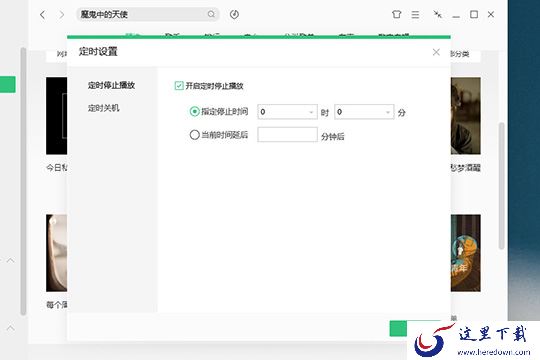Collapse the upper sidebar chevron section
Screen dimensions: 540x360
10,260
